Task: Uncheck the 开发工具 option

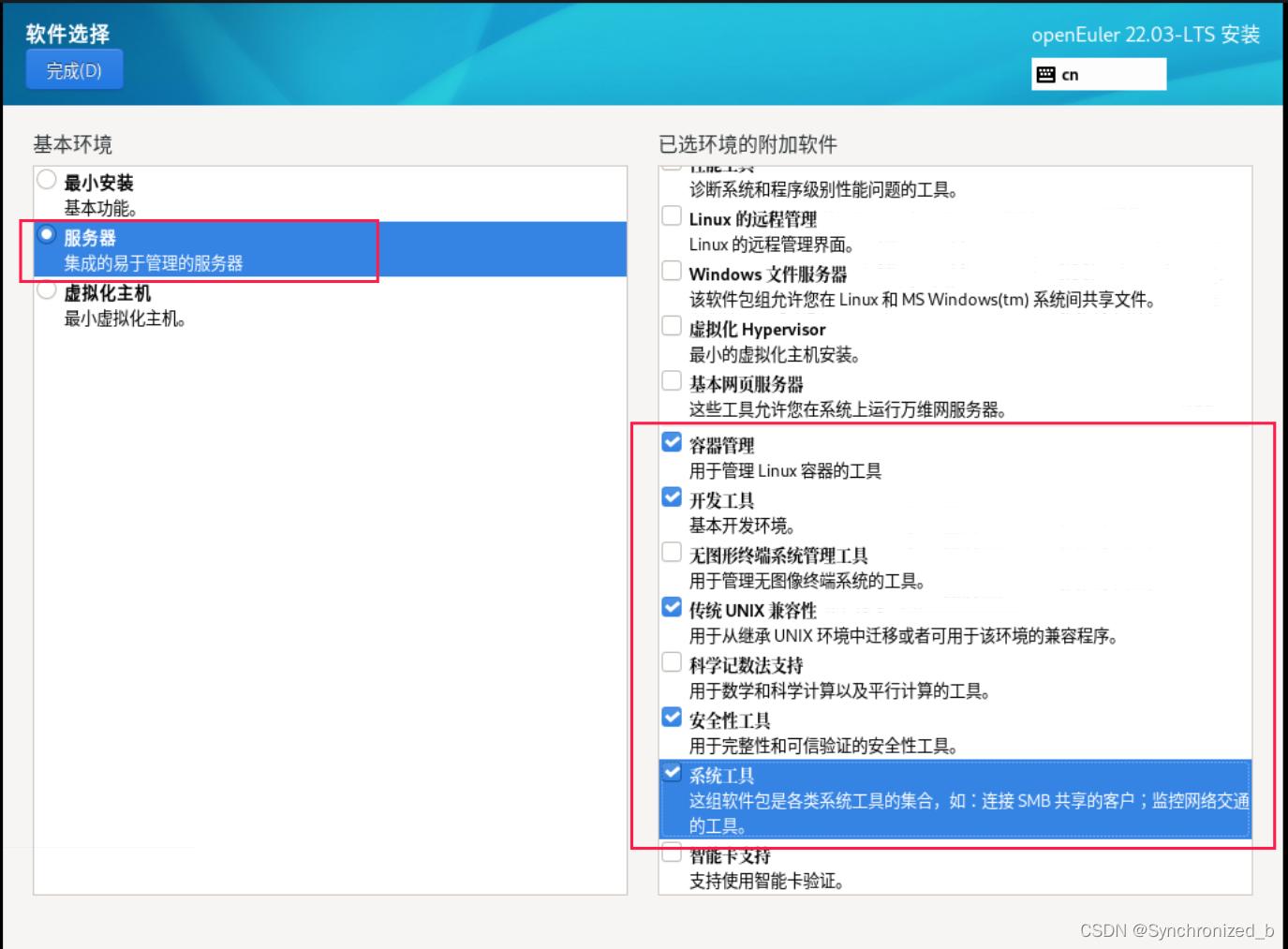Action: pyautogui.click(x=671, y=497)
